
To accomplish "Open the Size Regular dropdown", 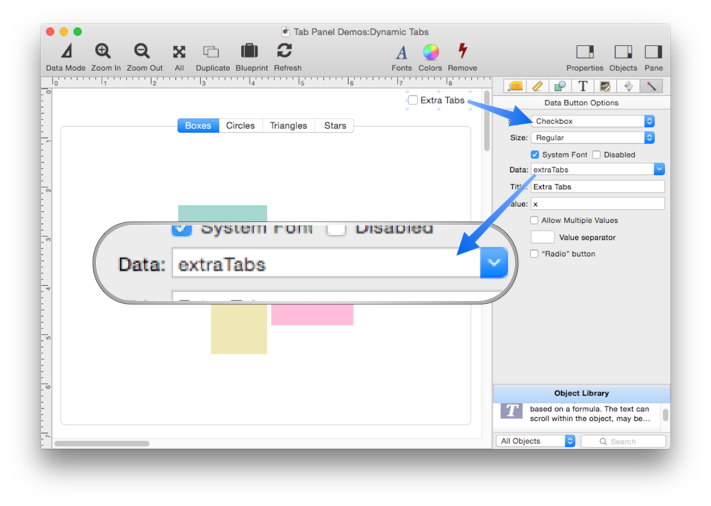I will (x=593, y=138).
